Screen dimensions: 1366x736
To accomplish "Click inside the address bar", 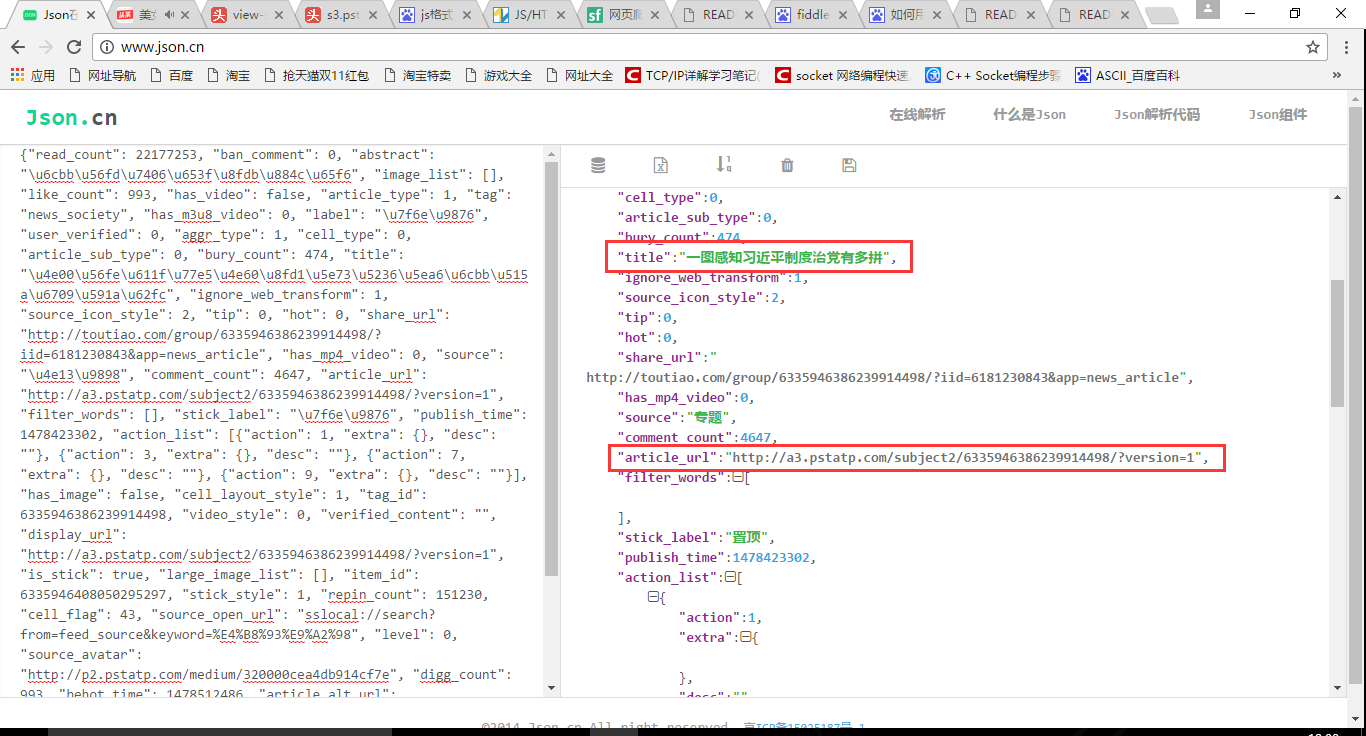I will (x=300, y=46).
